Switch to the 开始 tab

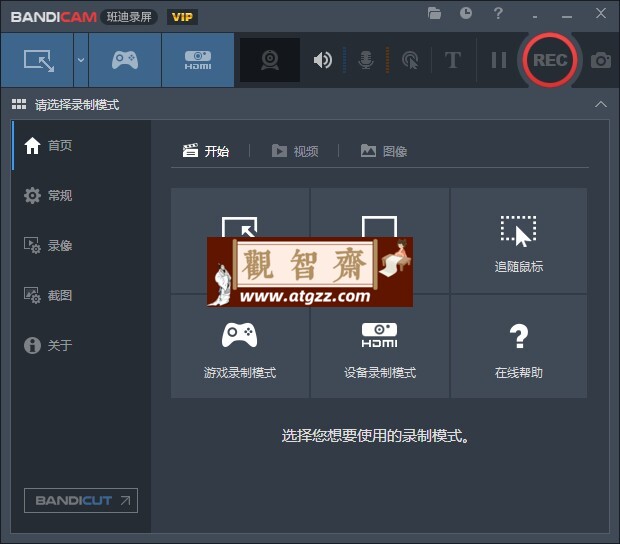(206, 151)
